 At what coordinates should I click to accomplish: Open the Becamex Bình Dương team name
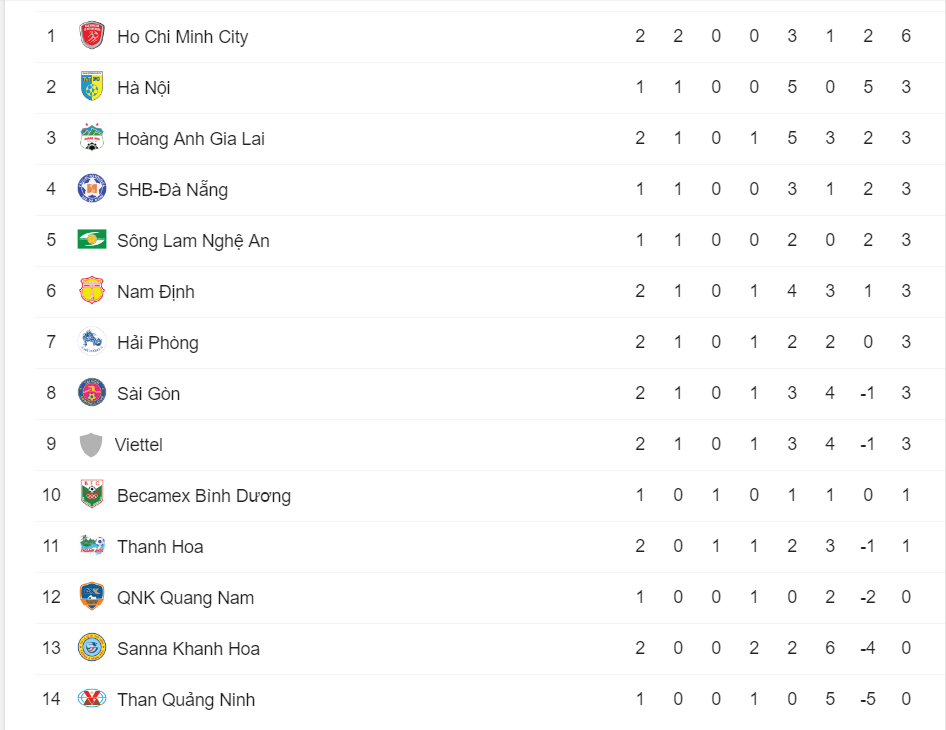204,496
